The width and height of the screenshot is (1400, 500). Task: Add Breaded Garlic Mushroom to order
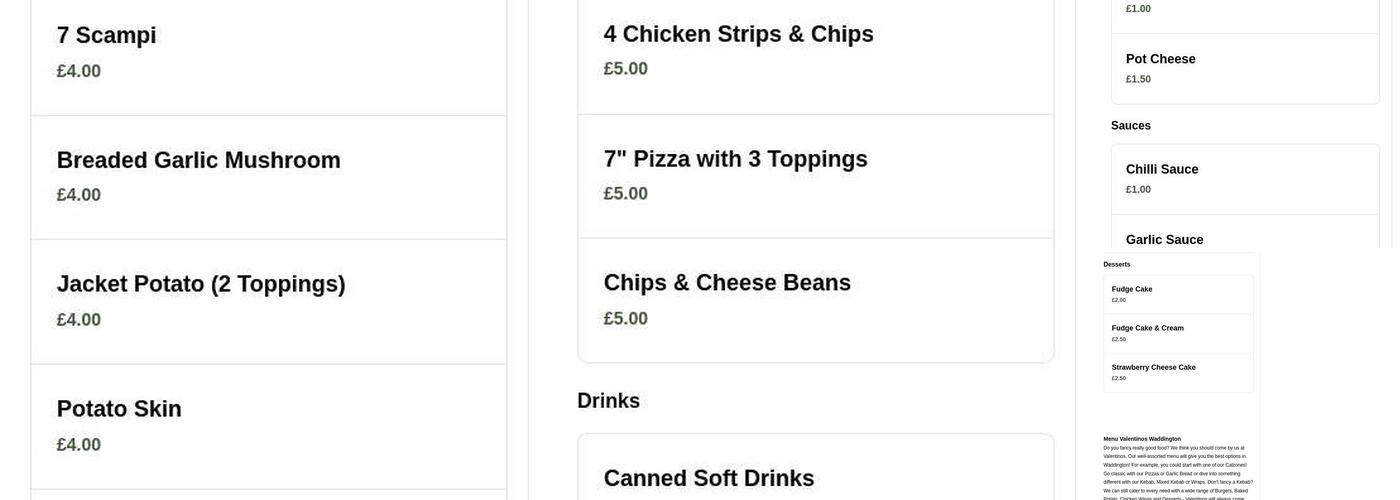268,177
